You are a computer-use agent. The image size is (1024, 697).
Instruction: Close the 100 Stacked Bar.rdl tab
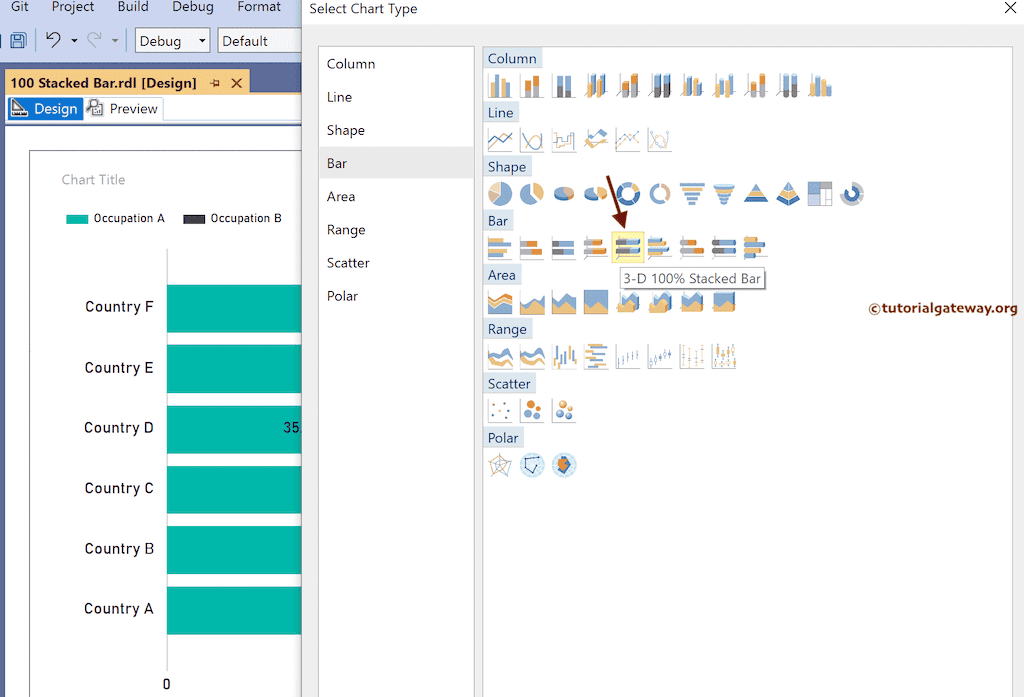236,83
